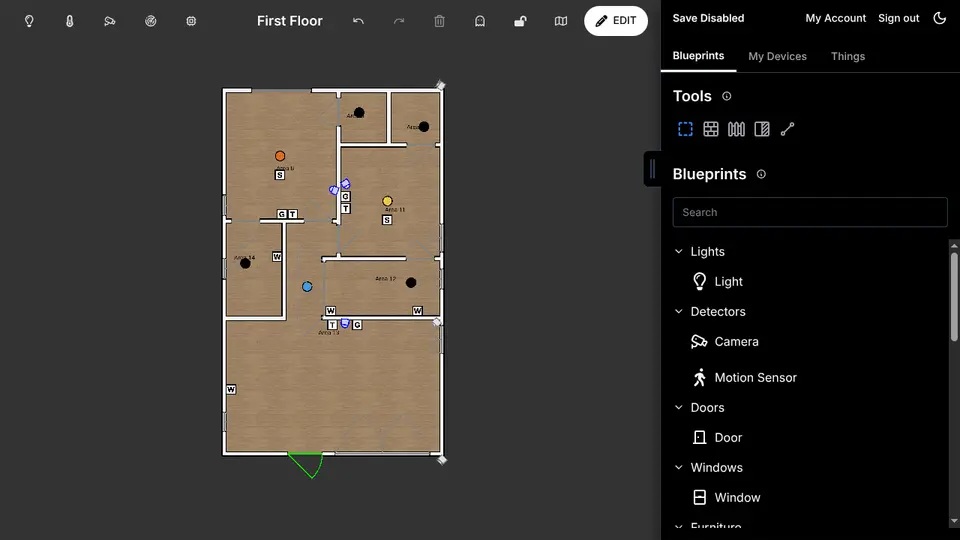Click the chip device icon in top toolbar
The height and width of the screenshot is (540, 960).
tap(191, 21)
